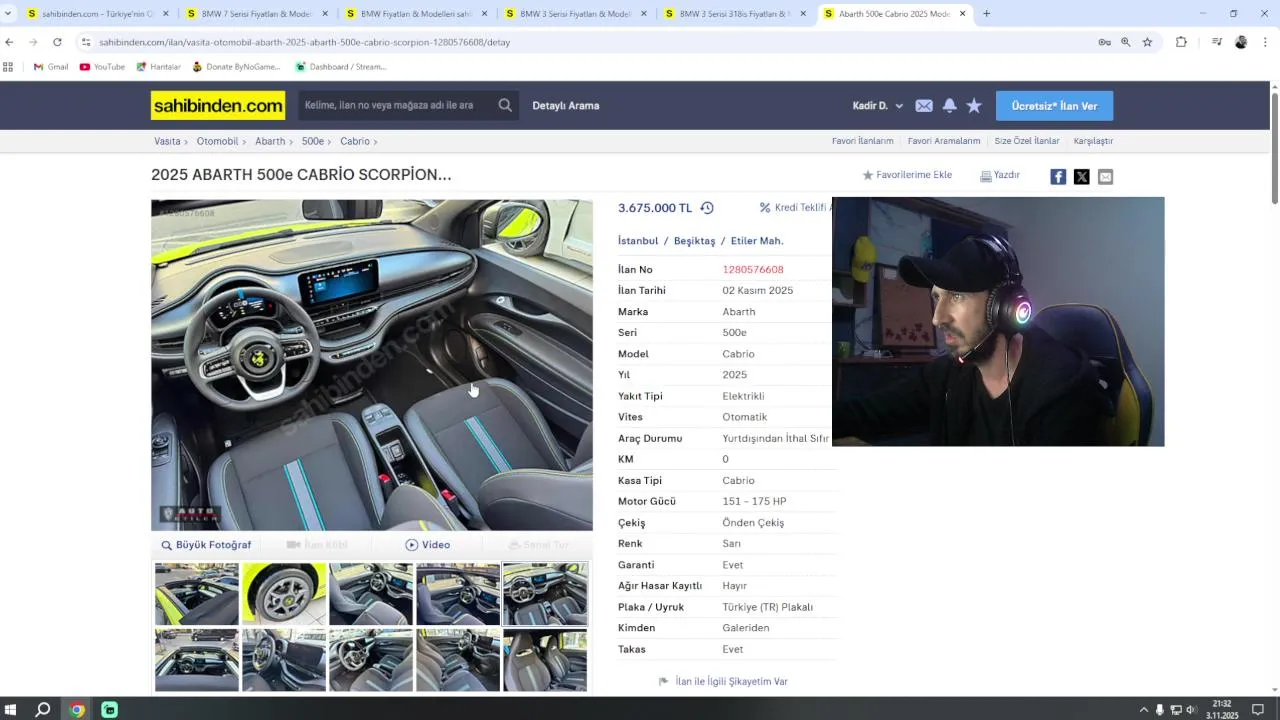Open Chrome tab search dropdown

pyautogui.click(x=8, y=14)
